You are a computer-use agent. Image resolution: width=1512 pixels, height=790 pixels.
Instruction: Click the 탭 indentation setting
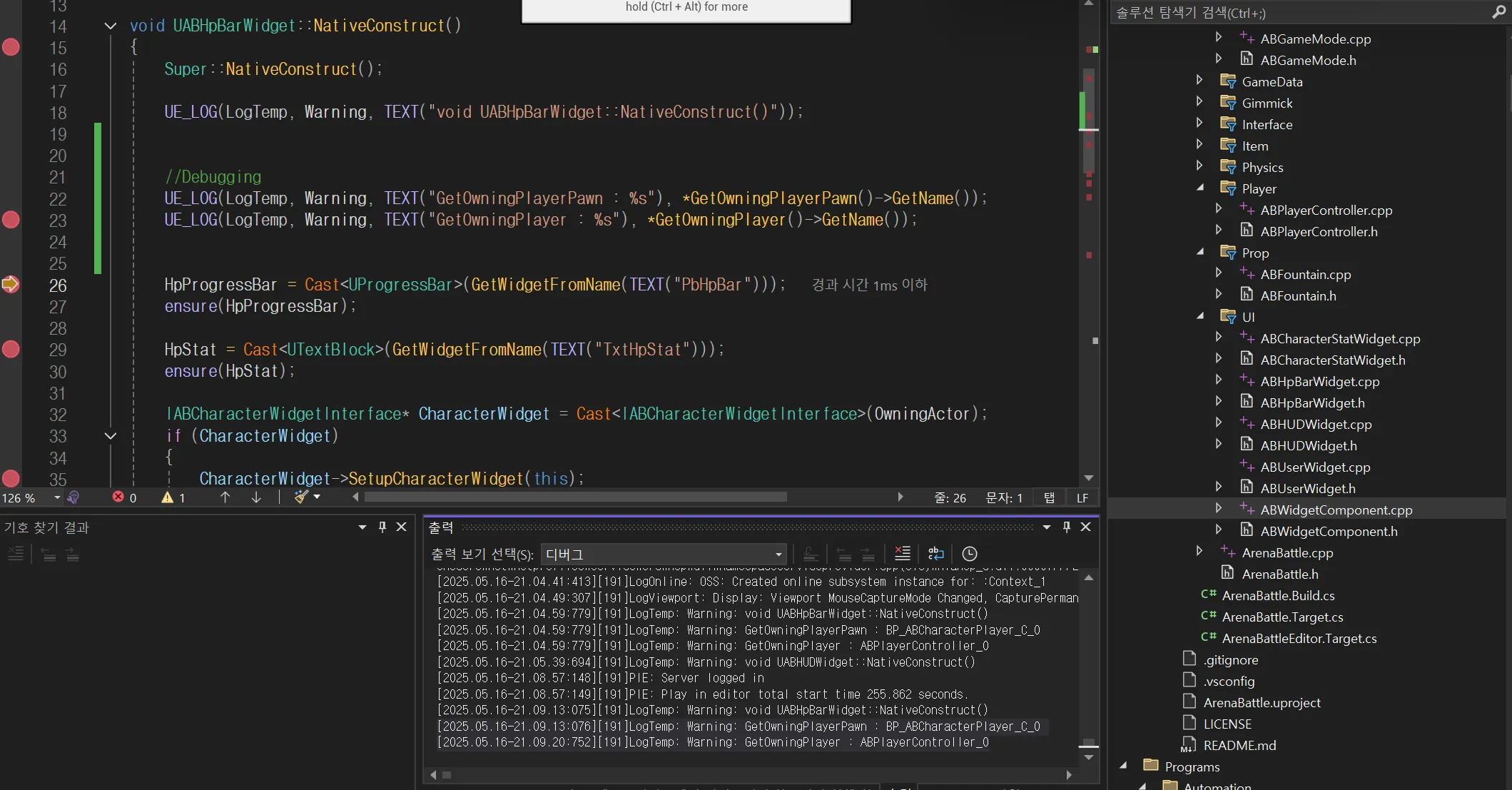coord(1049,497)
